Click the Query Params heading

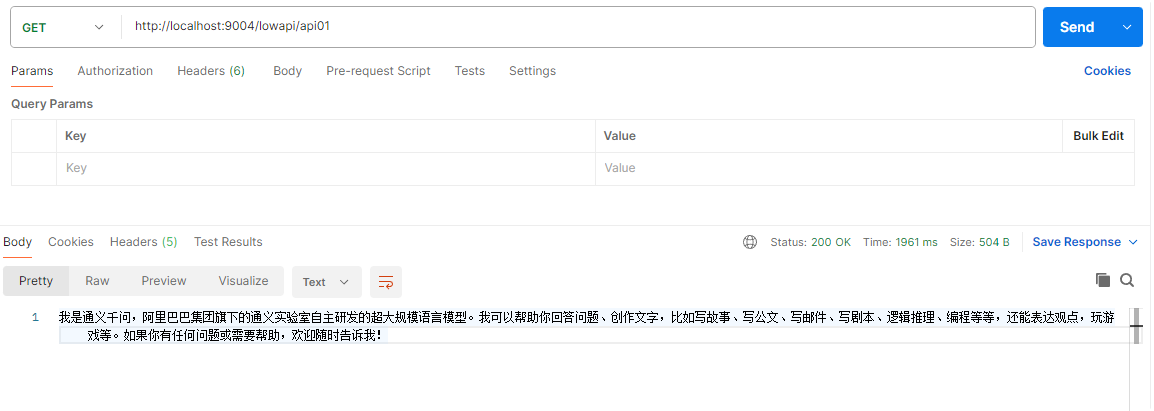[52, 104]
